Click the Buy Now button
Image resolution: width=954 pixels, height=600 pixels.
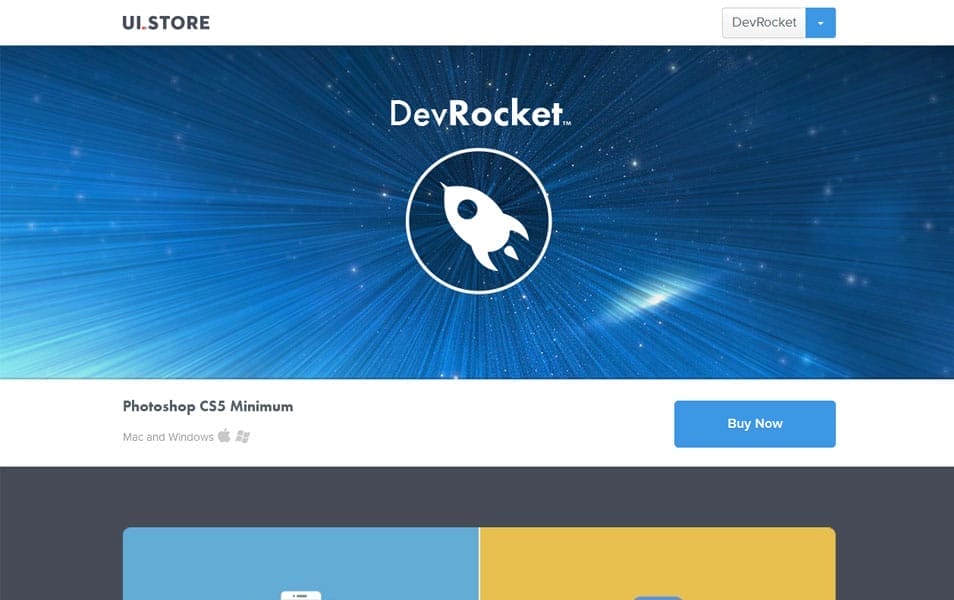pos(754,424)
